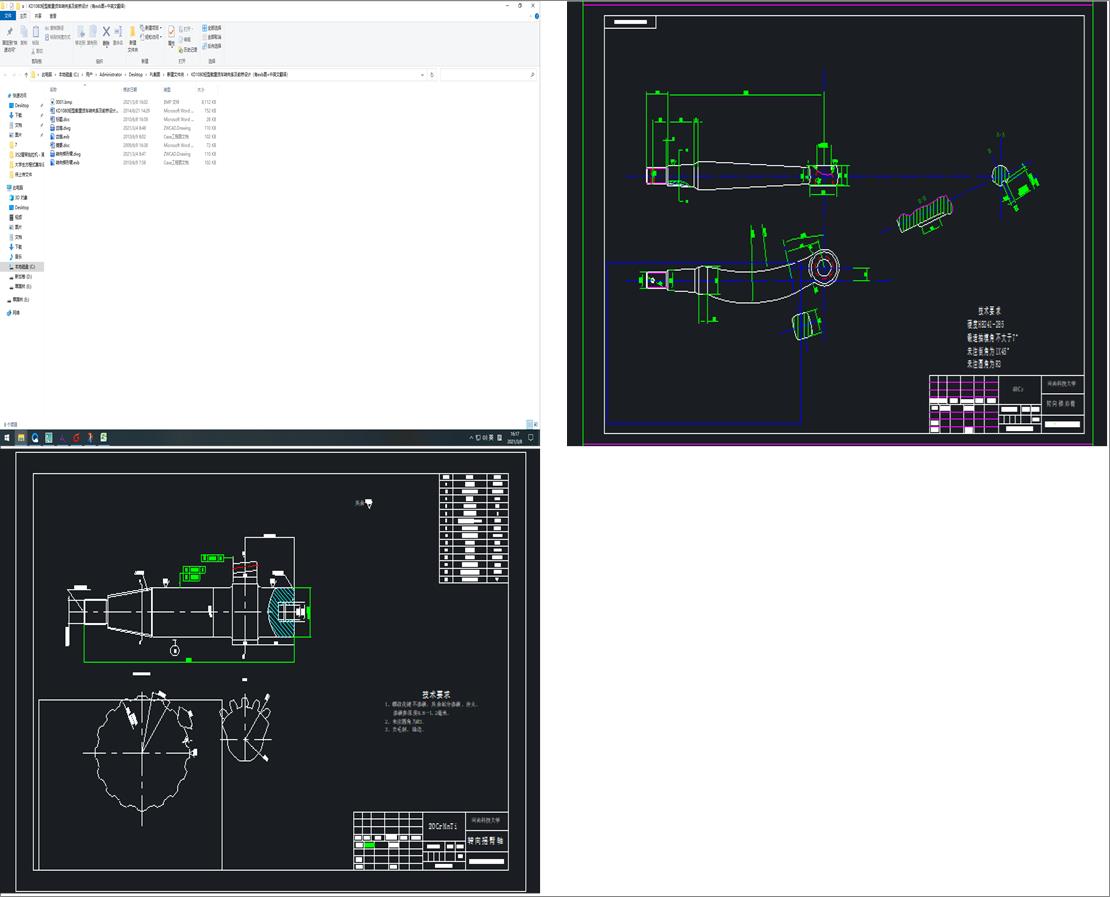Select Videos (视频) under This PC
The image size is (1110, 897).
pyautogui.click(x=17, y=217)
